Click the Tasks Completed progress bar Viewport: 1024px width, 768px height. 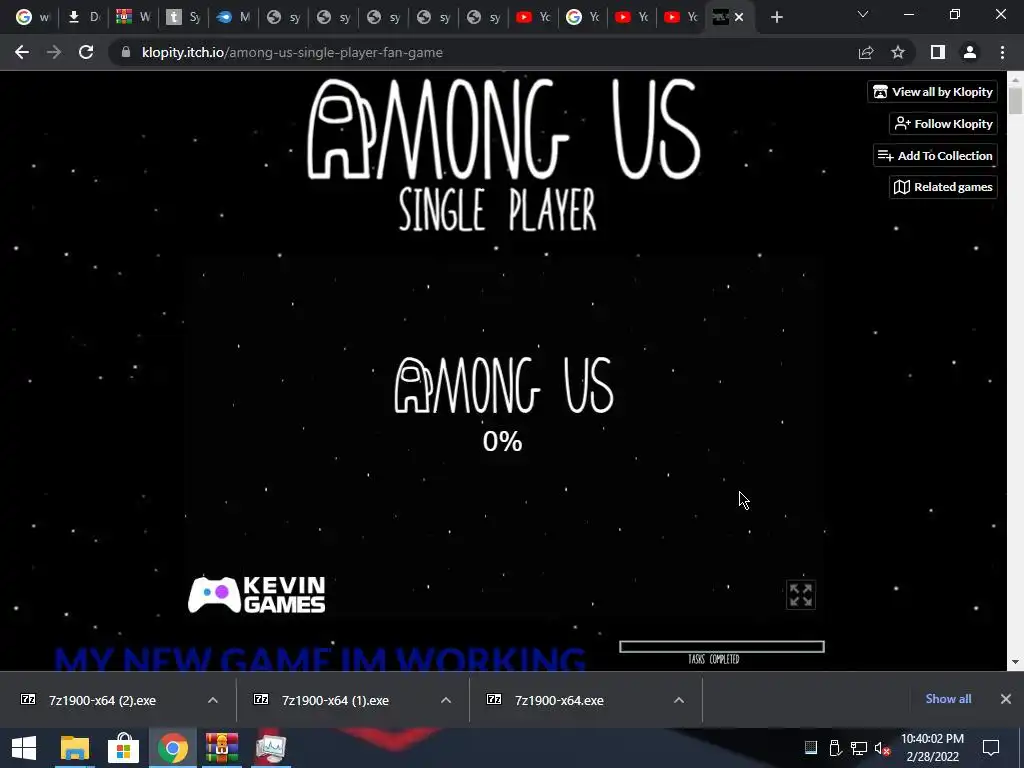(722, 647)
